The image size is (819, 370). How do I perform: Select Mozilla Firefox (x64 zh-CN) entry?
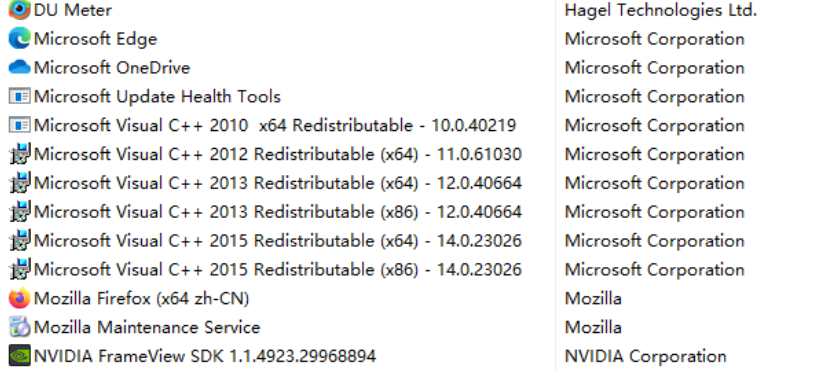142,299
